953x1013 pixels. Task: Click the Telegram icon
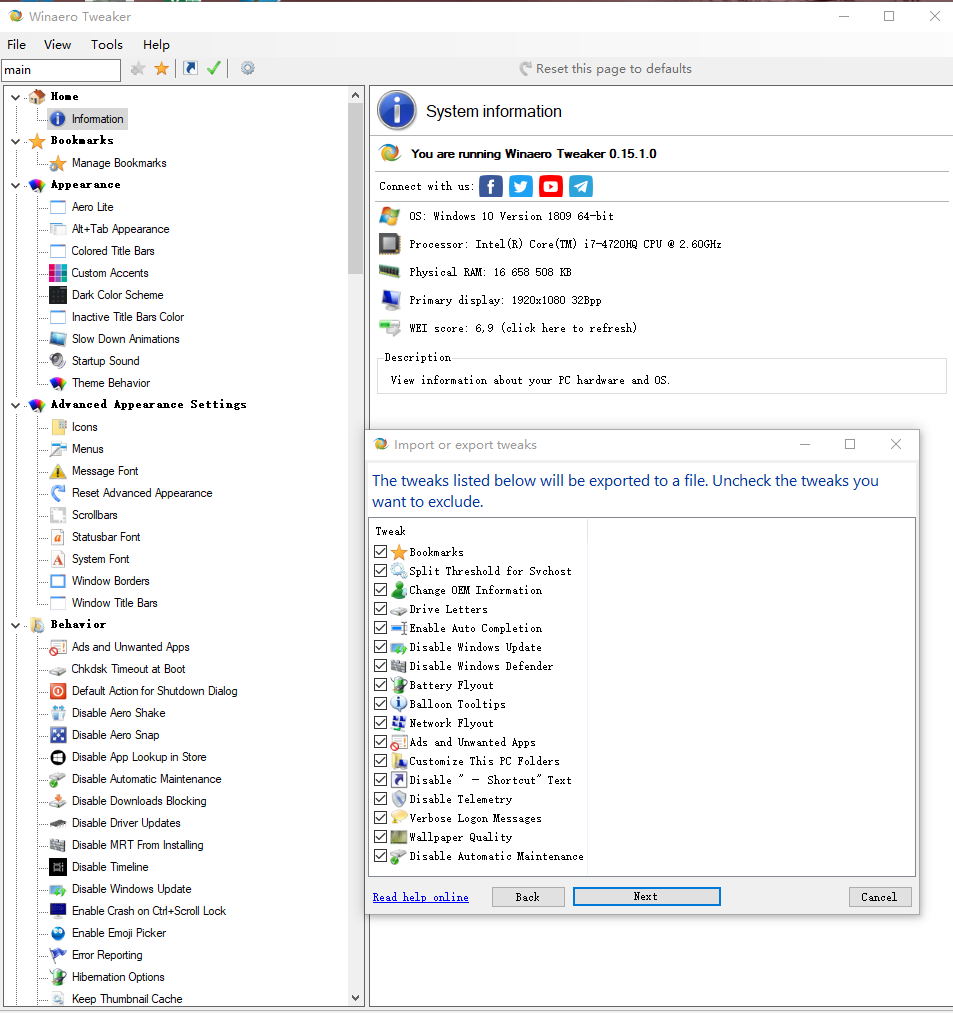pyautogui.click(x=581, y=187)
